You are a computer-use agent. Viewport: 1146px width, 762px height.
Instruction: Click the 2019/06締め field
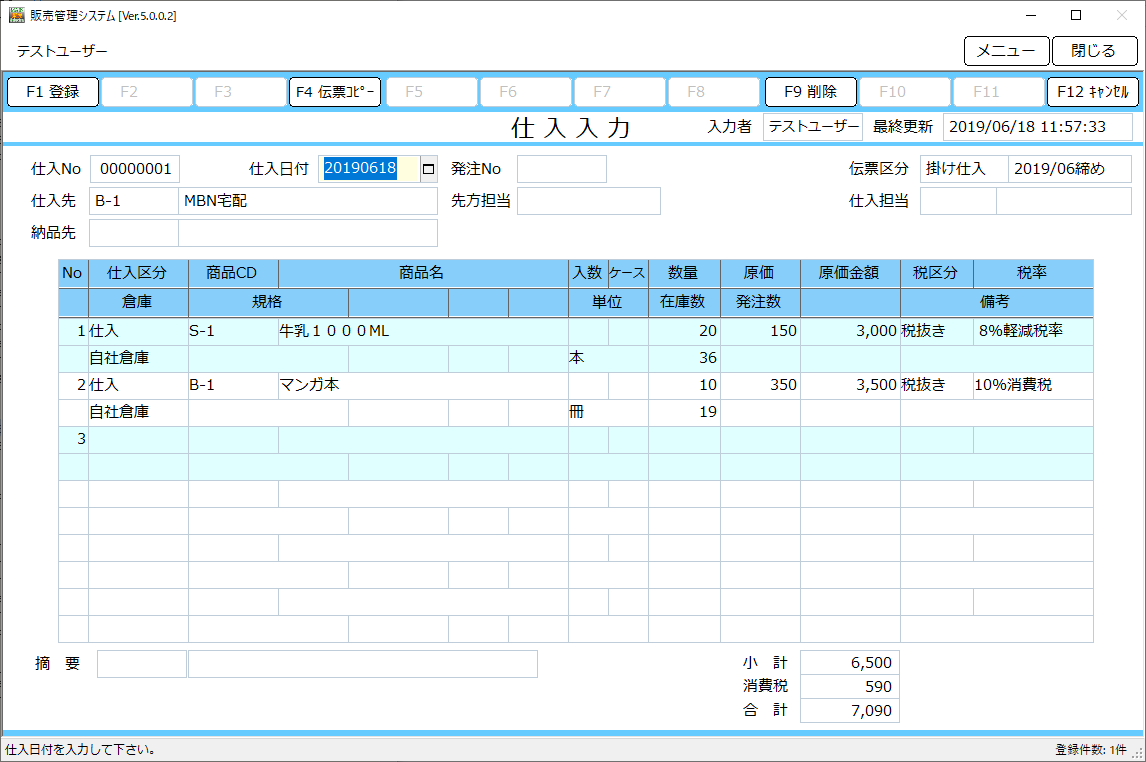[x=1069, y=169]
